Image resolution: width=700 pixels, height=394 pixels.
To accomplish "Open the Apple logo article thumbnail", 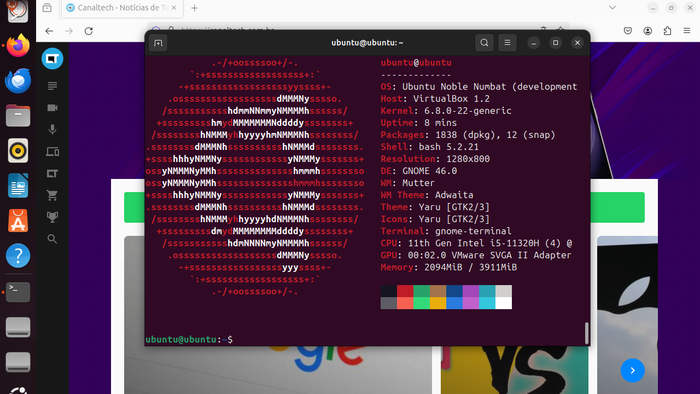I will pyautogui.click(x=627, y=315).
